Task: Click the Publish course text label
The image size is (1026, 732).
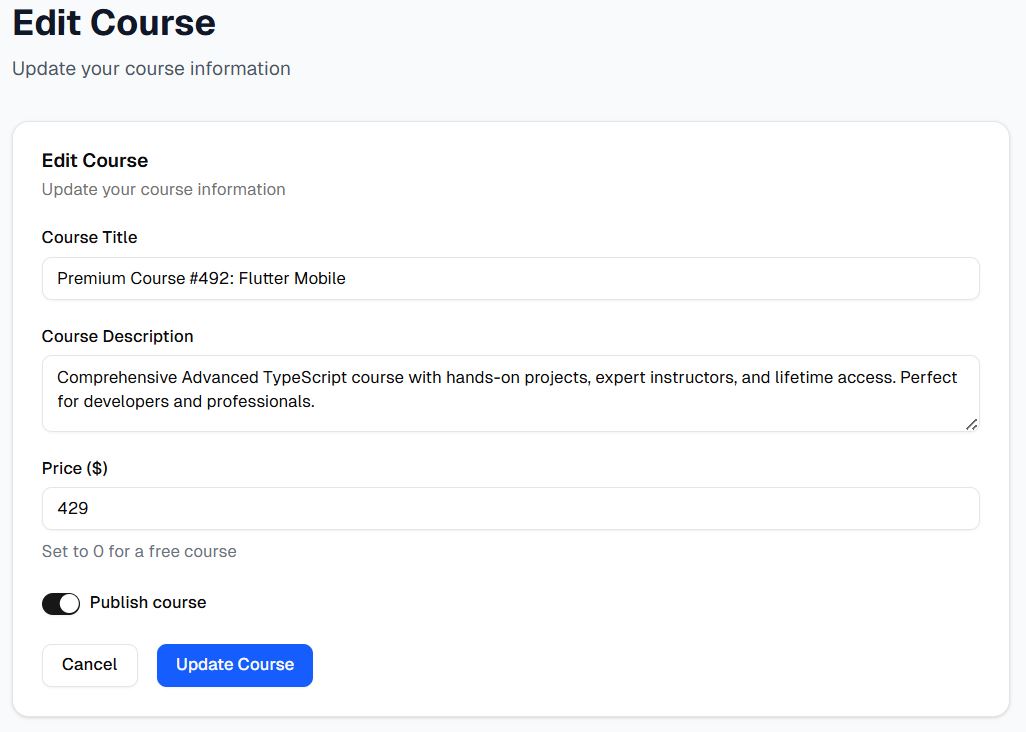Action: [x=147, y=602]
